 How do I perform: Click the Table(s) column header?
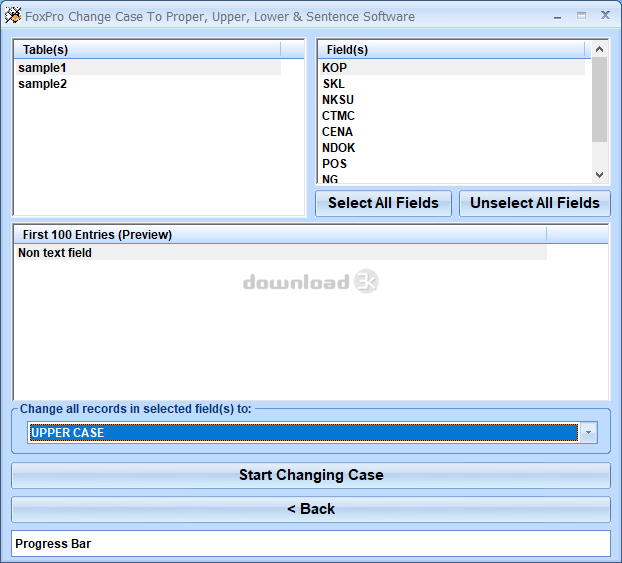point(147,50)
